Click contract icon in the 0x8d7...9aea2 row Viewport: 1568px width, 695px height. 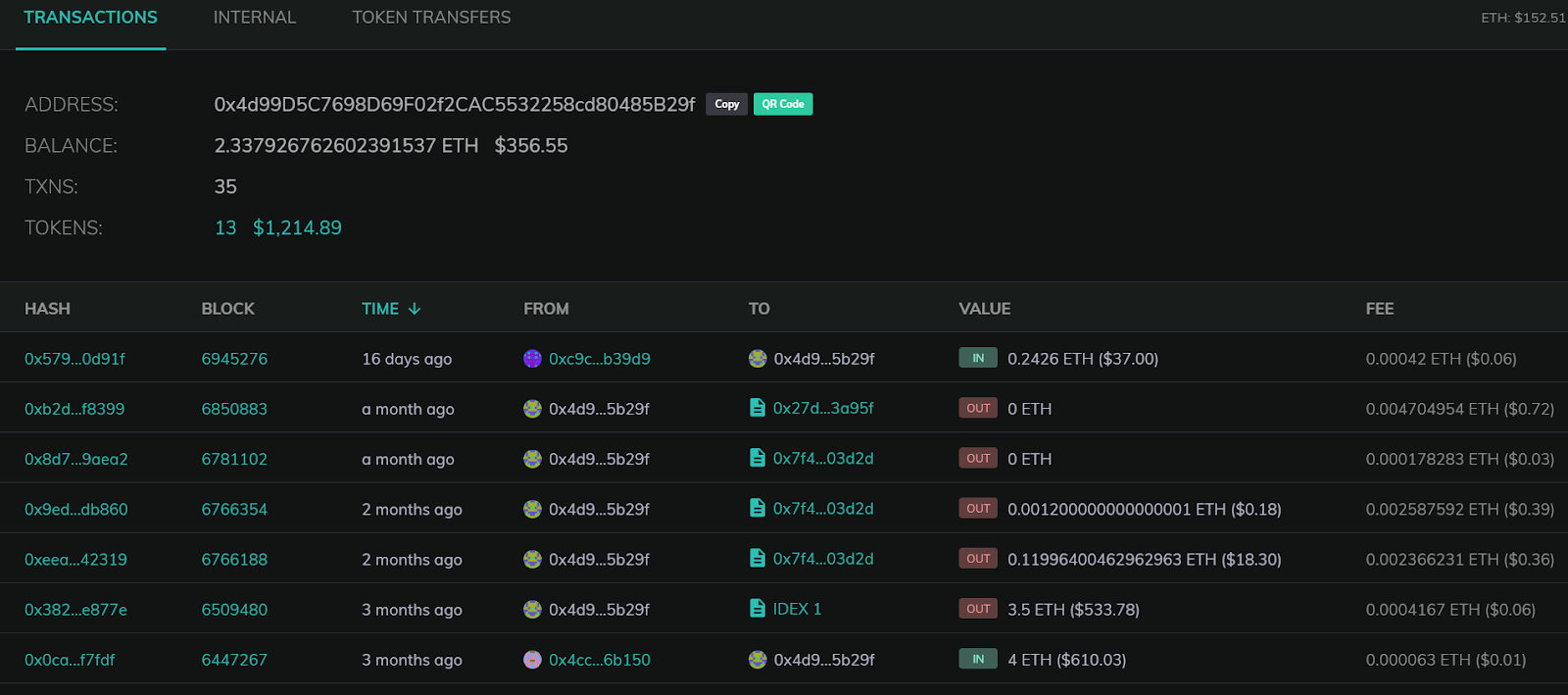pos(758,458)
